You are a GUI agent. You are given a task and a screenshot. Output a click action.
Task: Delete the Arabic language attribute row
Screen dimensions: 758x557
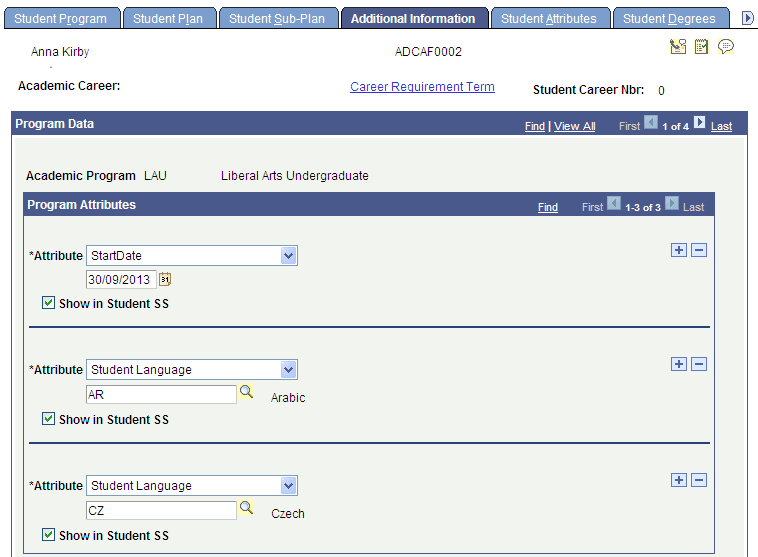point(699,364)
